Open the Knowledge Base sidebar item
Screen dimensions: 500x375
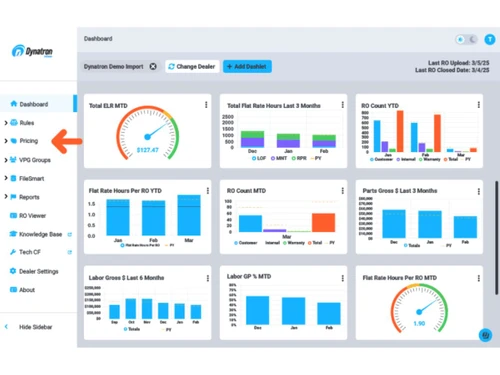[38, 234]
